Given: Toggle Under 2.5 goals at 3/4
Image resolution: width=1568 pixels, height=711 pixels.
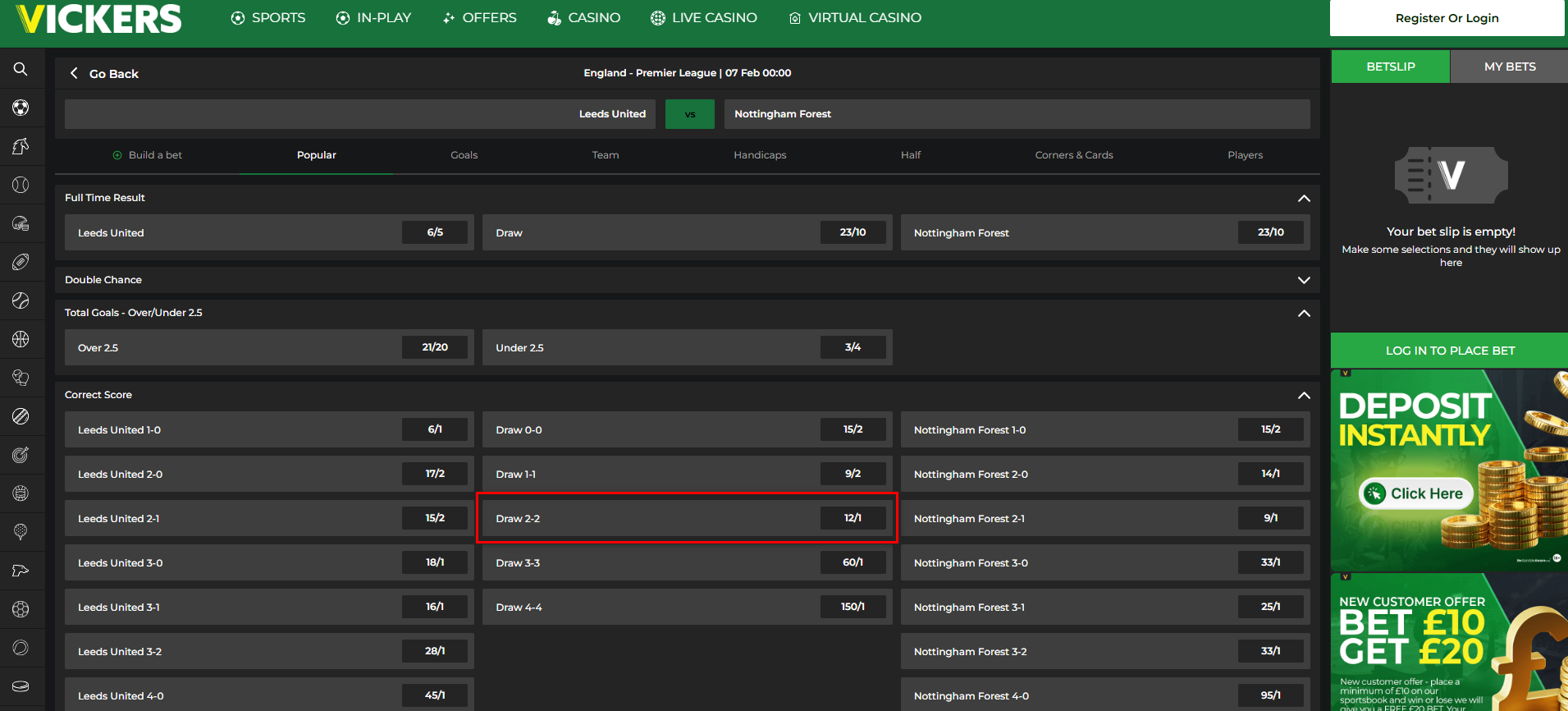Looking at the screenshot, I should [x=688, y=347].
